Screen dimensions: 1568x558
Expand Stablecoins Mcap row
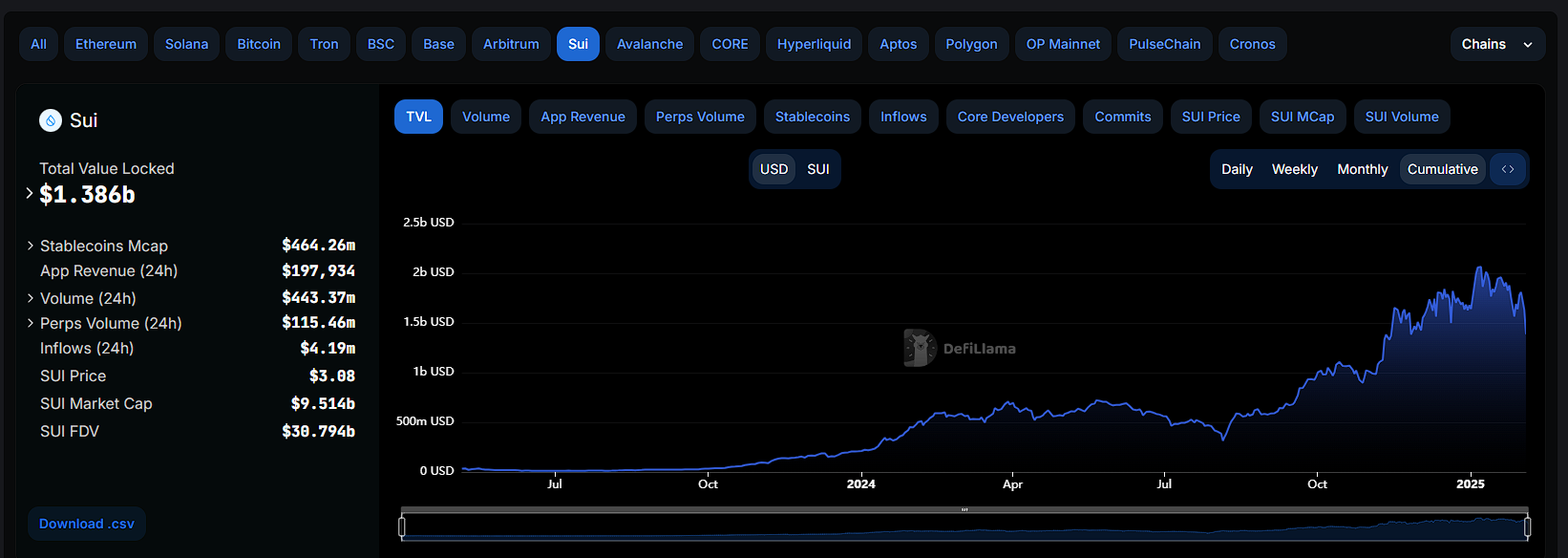pyautogui.click(x=31, y=246)
